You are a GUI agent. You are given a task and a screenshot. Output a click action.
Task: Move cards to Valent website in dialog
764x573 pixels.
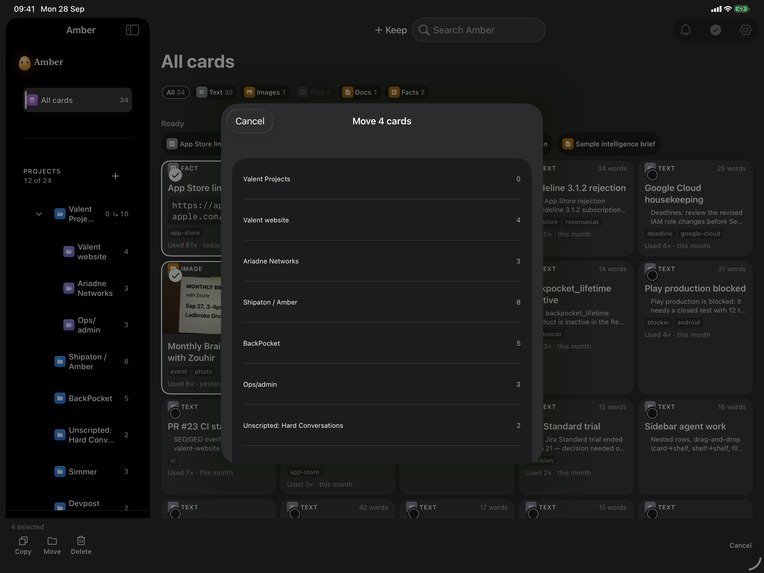[x=382, y=220]
